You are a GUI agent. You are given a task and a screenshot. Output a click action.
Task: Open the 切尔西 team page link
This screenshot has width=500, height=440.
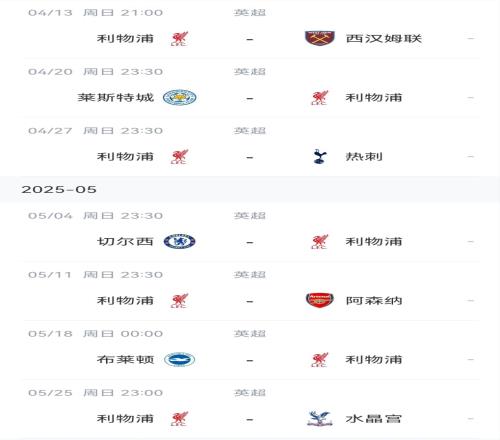tap(125, 241)
